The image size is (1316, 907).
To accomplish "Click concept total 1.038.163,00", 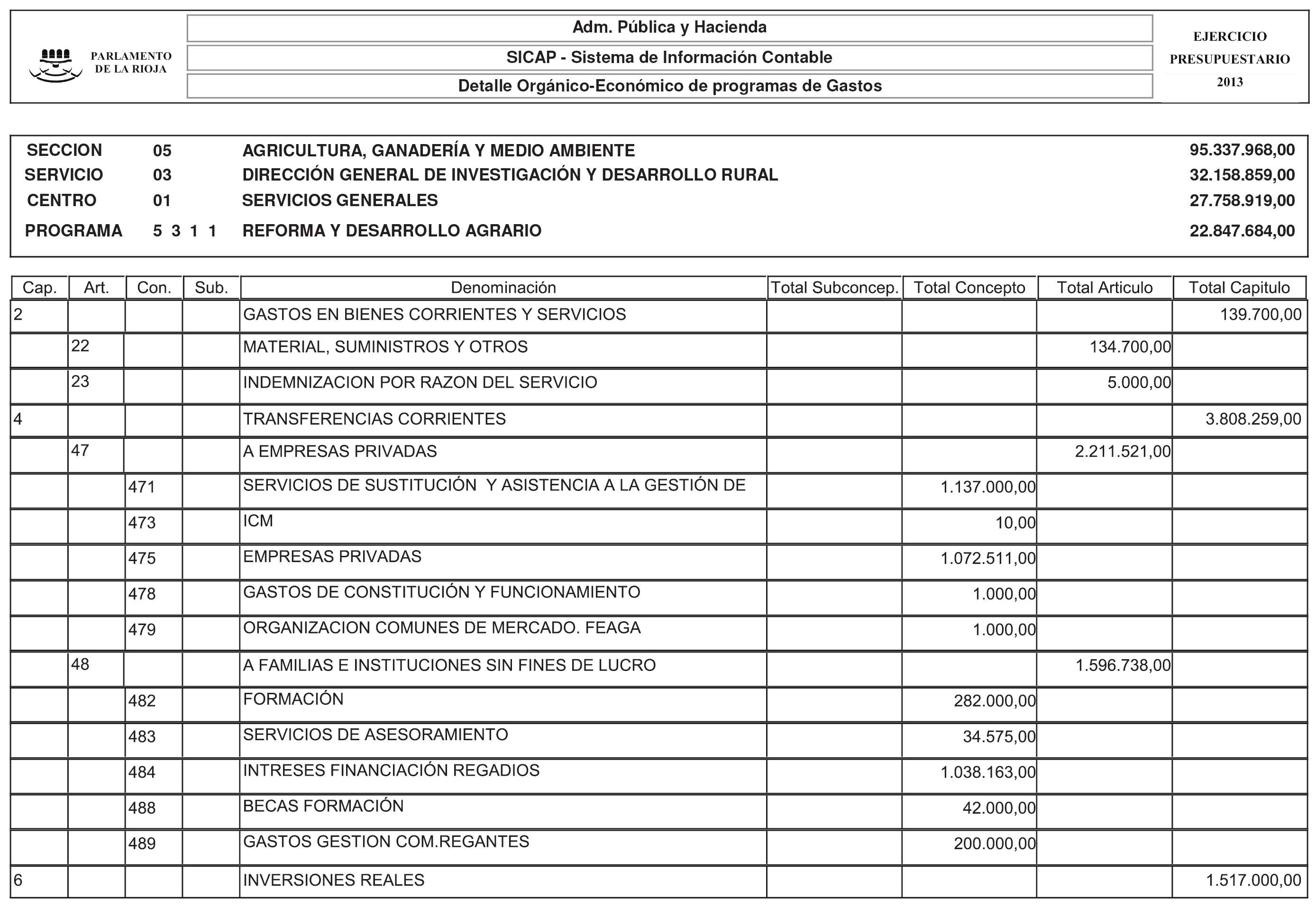I will 988,773.
